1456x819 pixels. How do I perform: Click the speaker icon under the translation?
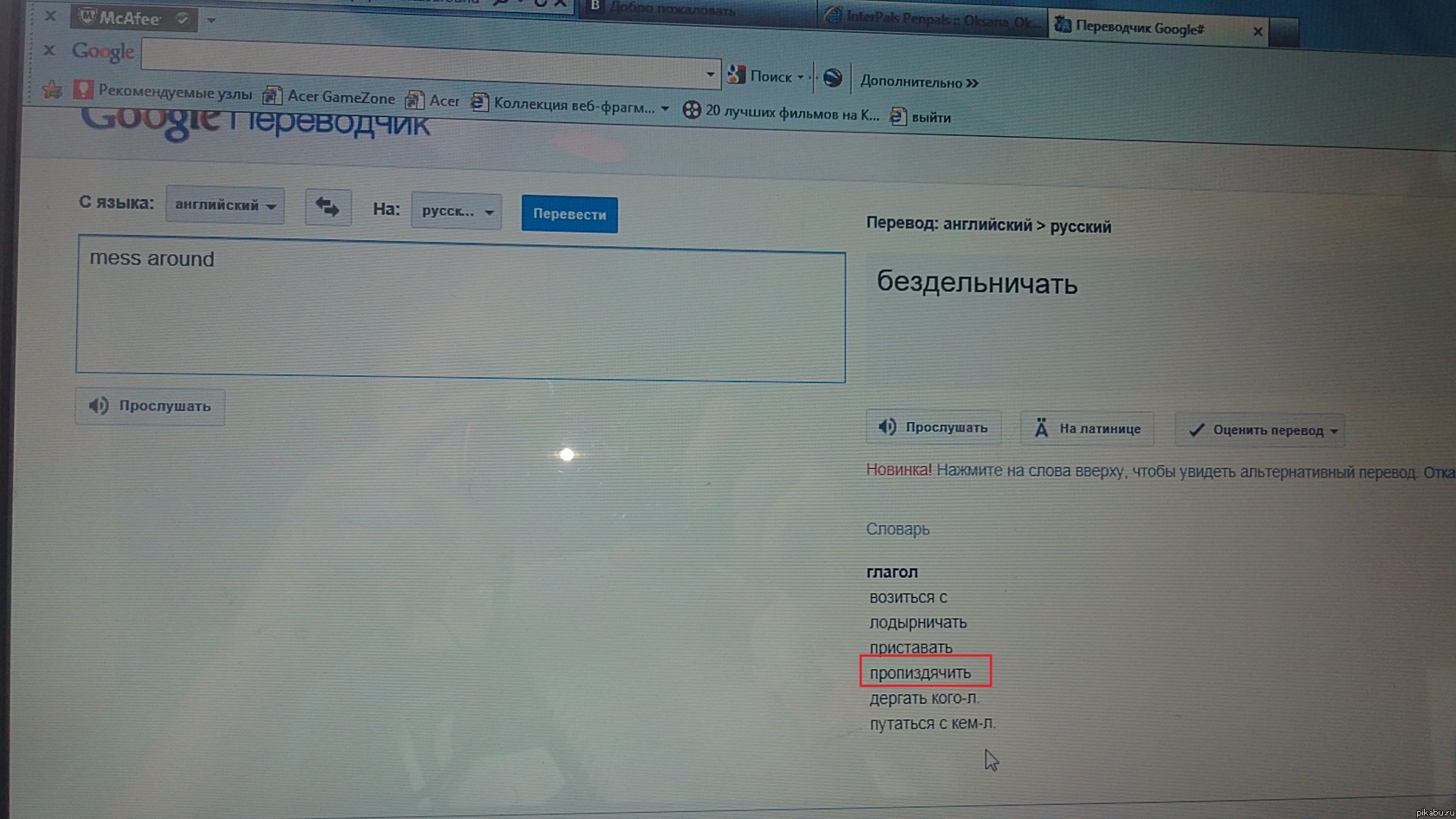tap(887, 427)
